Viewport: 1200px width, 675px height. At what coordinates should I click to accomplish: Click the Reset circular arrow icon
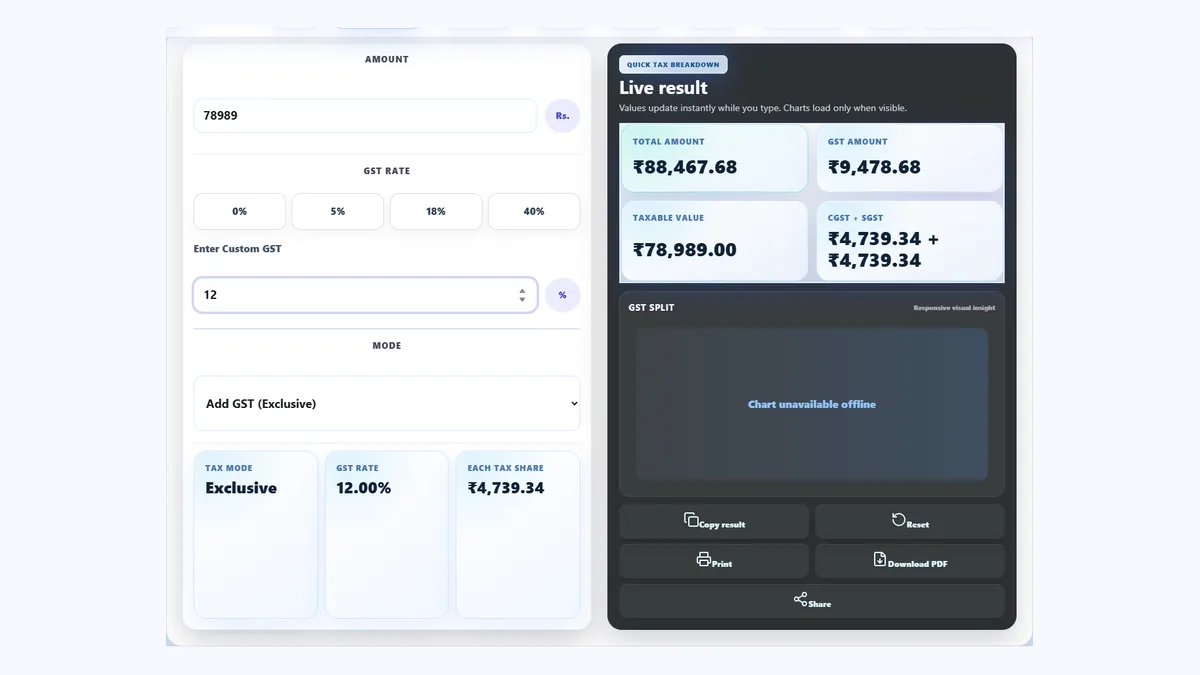coord(898,519)
